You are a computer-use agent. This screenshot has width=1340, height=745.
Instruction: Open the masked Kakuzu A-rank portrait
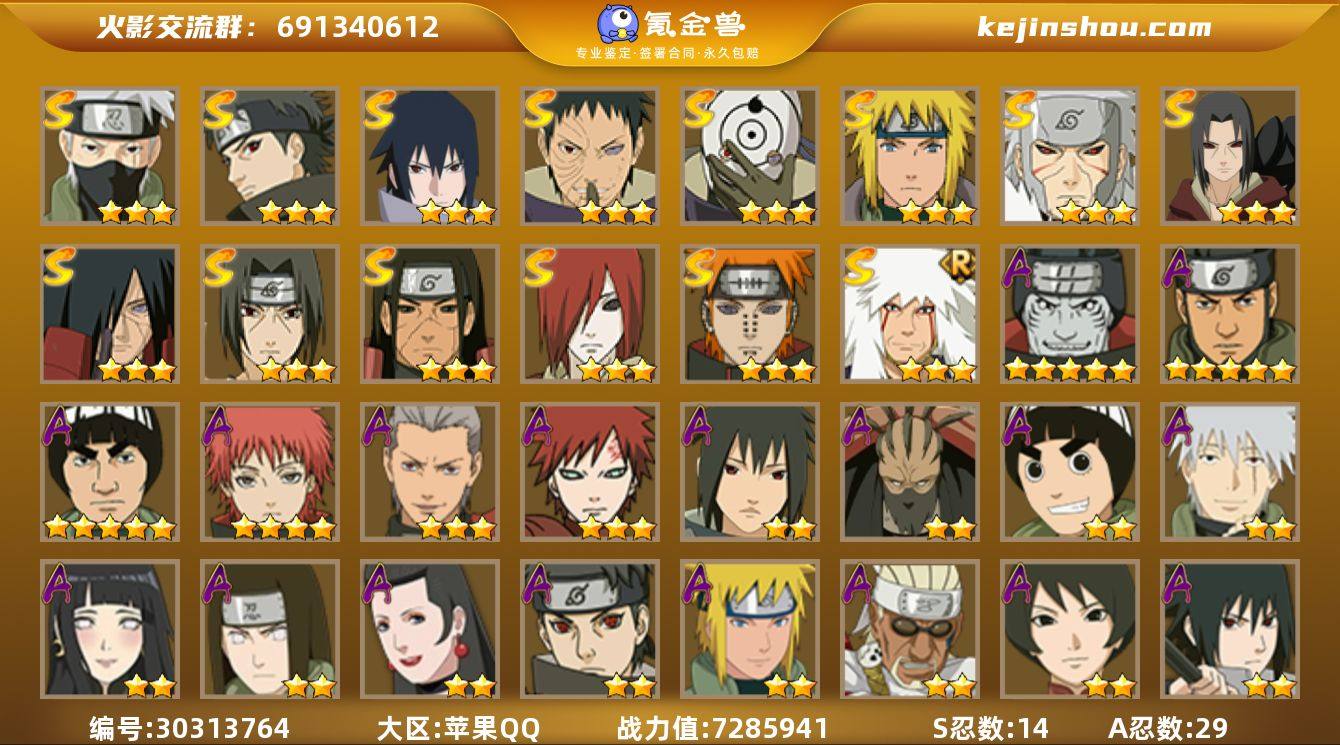[909, 472]
